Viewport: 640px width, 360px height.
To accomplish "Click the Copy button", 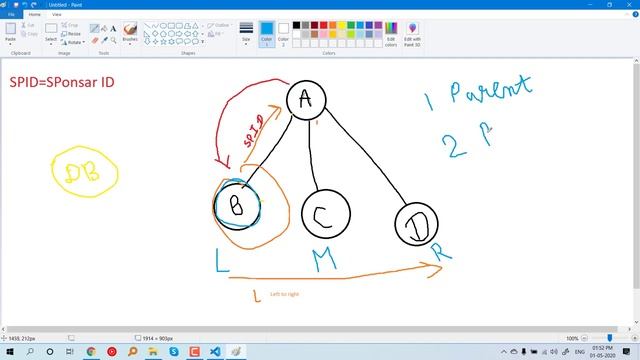I will click(29, 34).
